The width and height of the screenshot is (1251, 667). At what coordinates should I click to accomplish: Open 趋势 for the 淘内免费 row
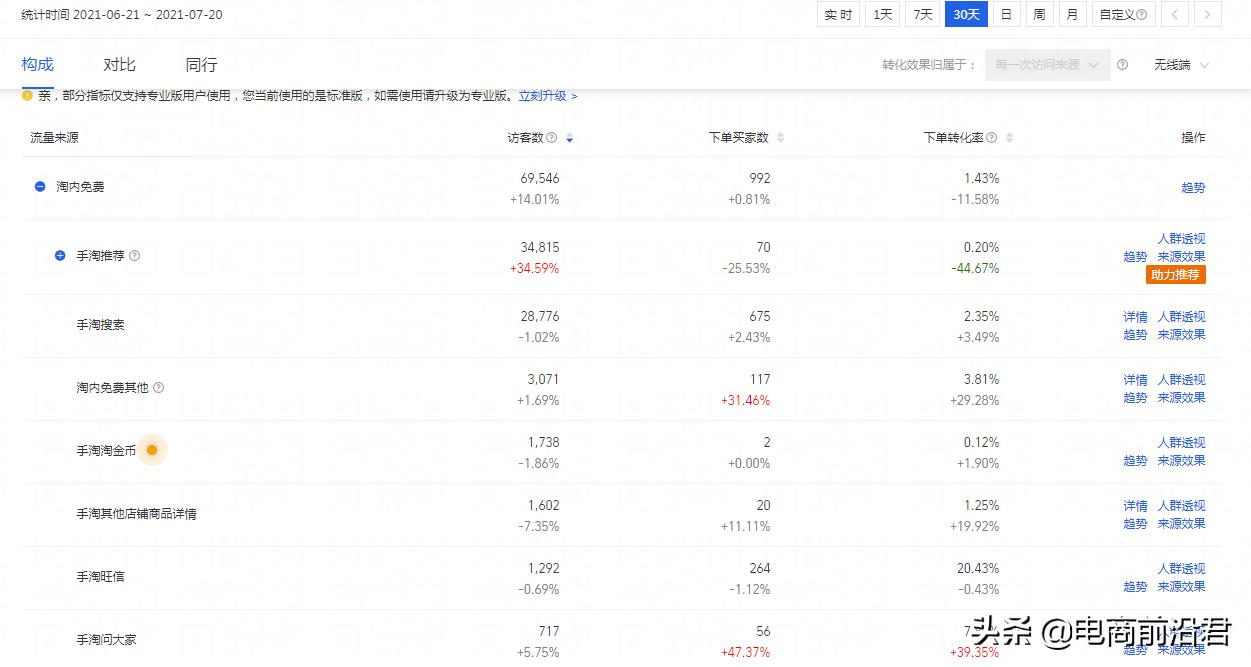[x=1193, y=187]
